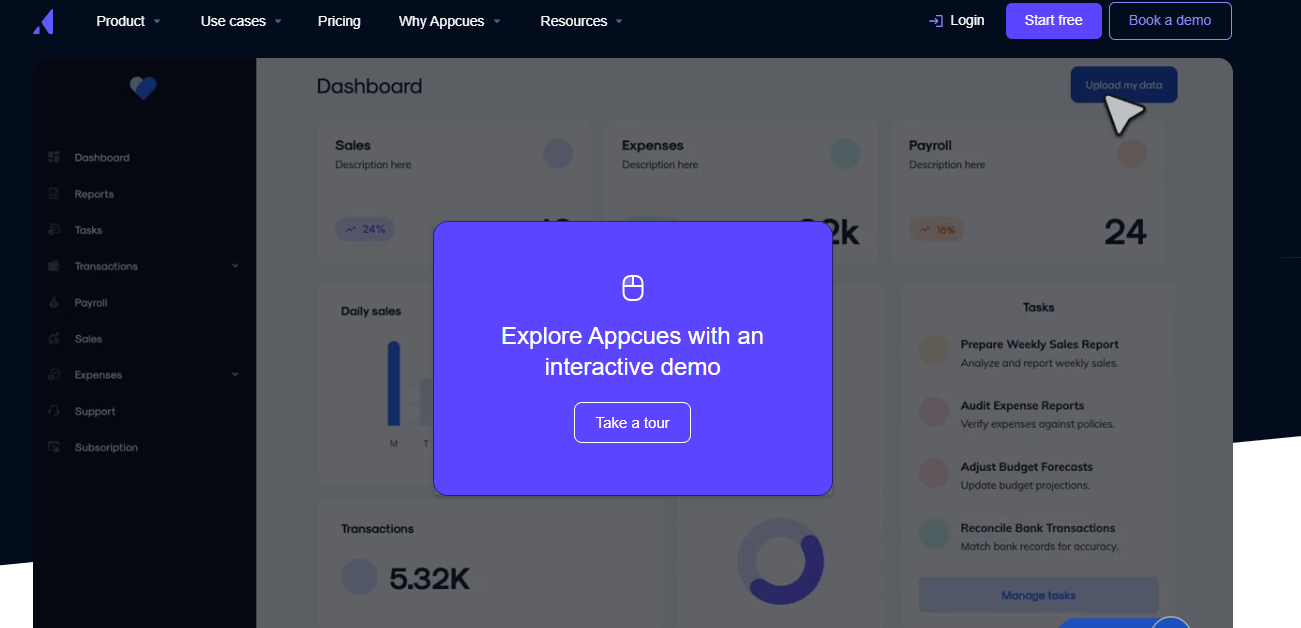
Task: Click the Appcues logo in the header
Action: [42, 21]
